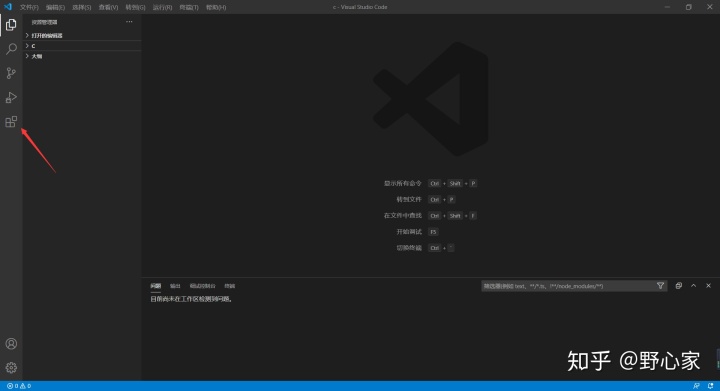Open the 终端(T) menu
The image size is (720, 391).
coord(189,7)
